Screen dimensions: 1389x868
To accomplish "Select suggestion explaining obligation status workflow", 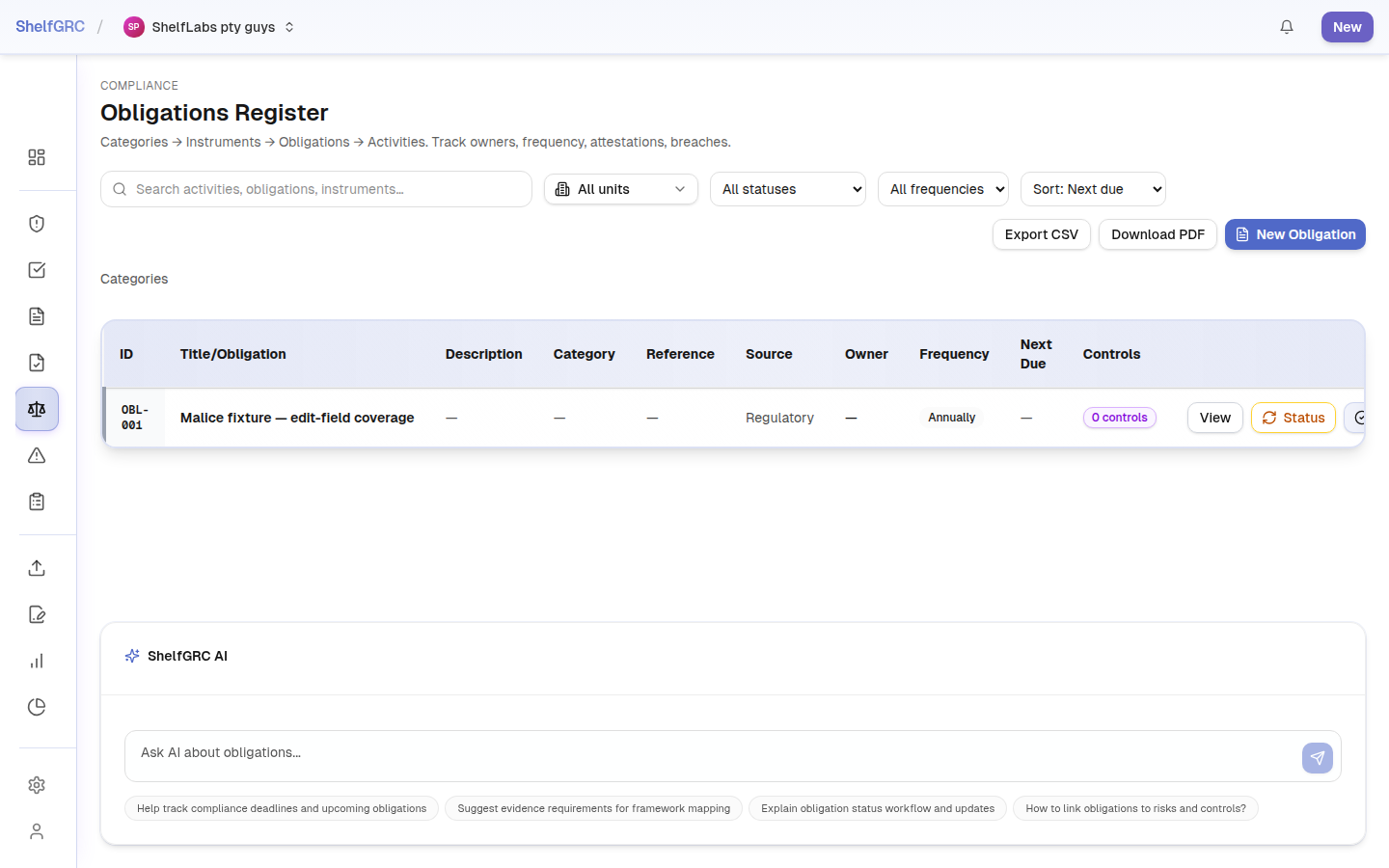I will (878, 808).
